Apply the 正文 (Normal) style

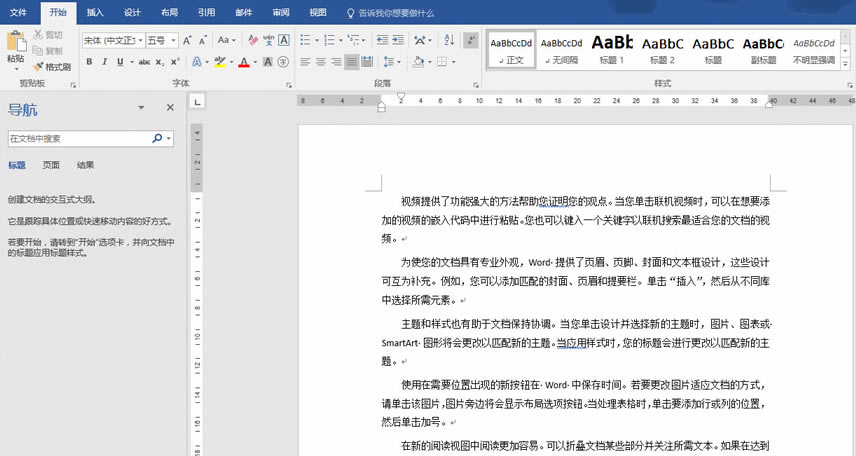point(511,50)
